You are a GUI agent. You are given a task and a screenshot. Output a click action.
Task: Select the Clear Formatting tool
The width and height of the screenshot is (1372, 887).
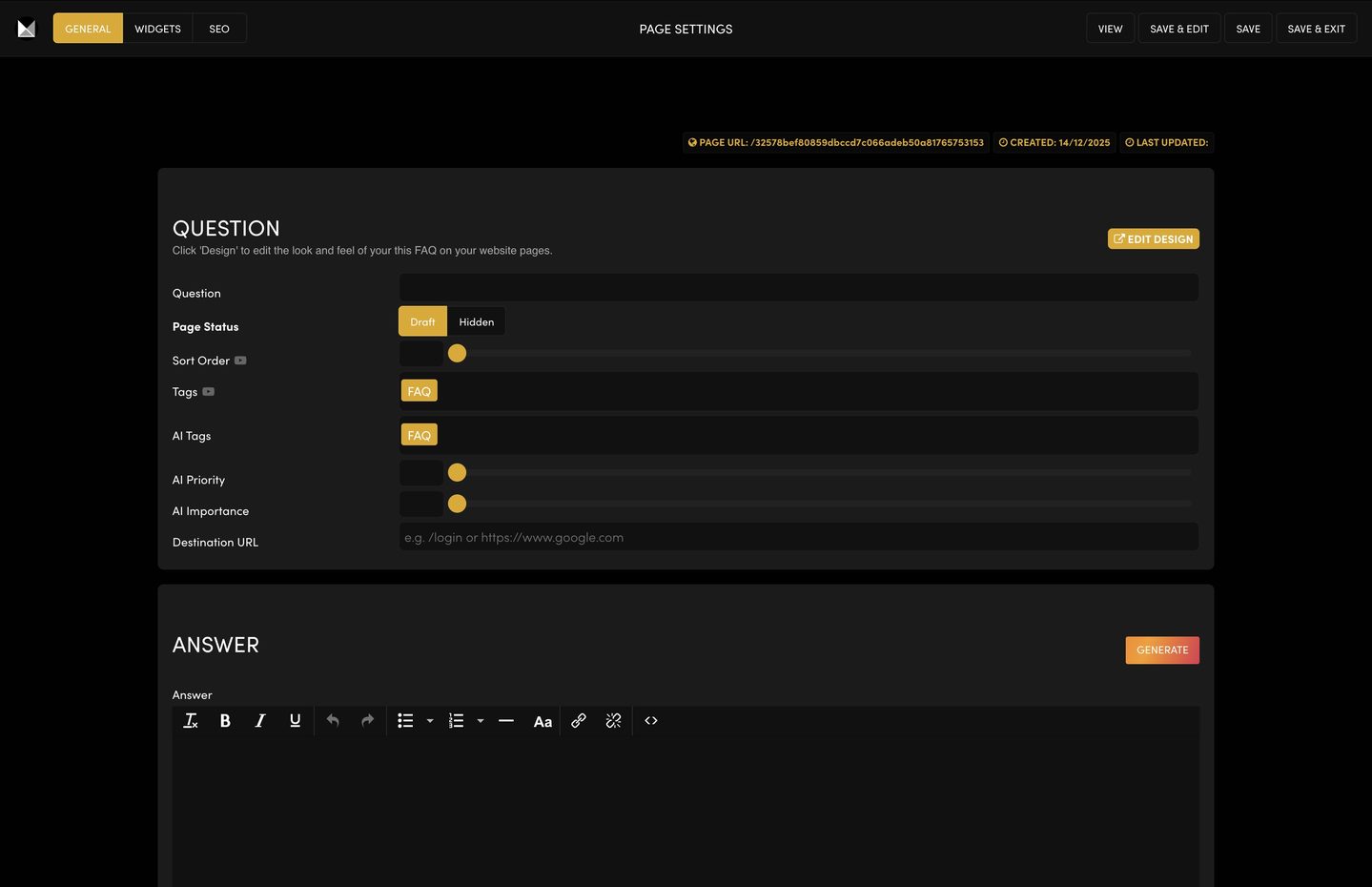point(190,720)
